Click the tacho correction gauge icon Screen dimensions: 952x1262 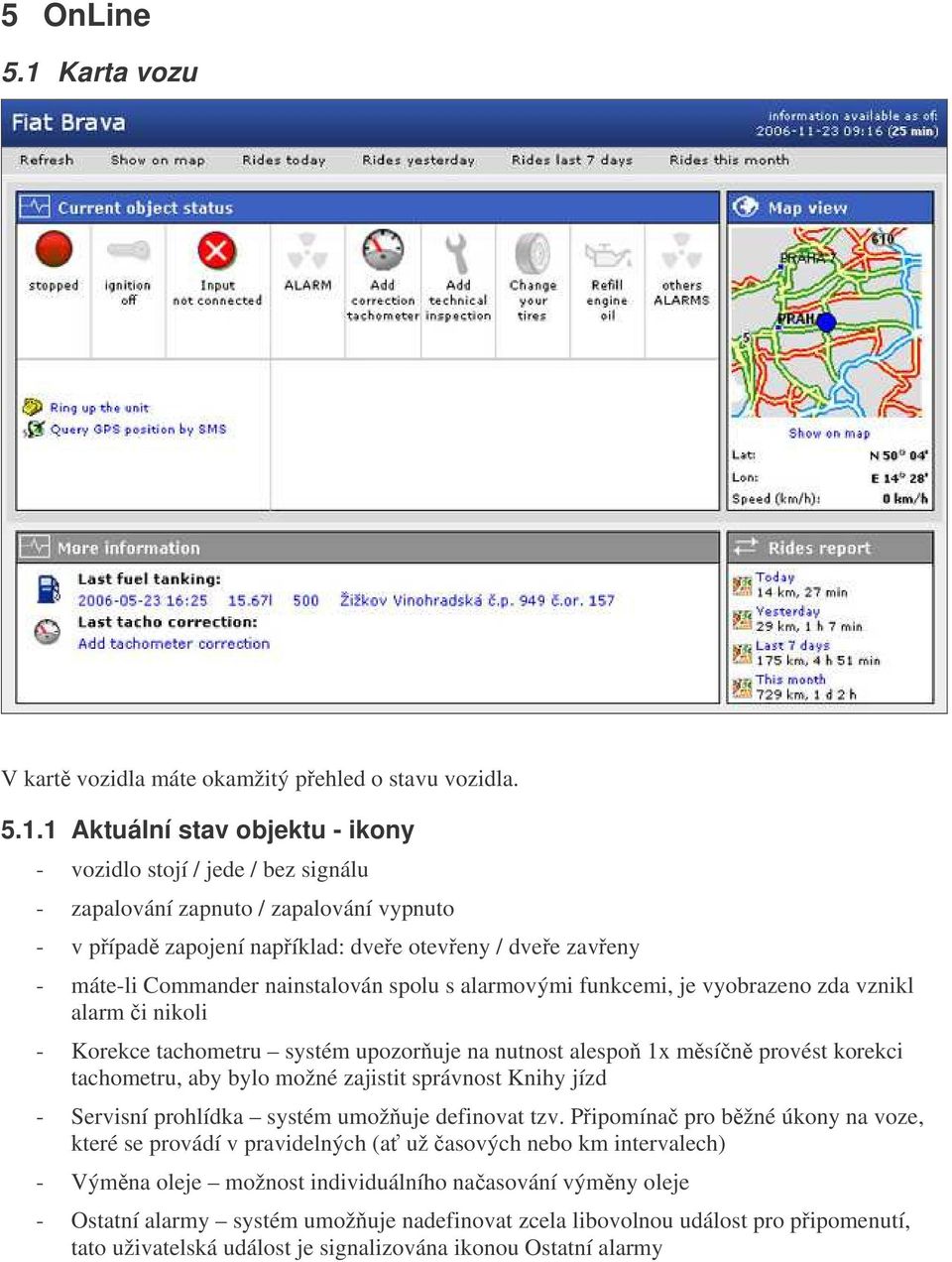[48, 631]
